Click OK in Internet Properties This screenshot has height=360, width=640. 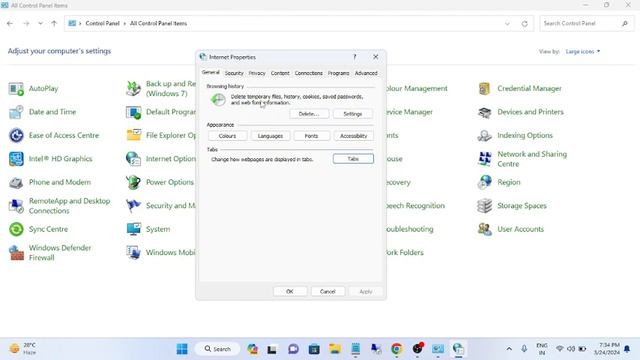(290, 291)
